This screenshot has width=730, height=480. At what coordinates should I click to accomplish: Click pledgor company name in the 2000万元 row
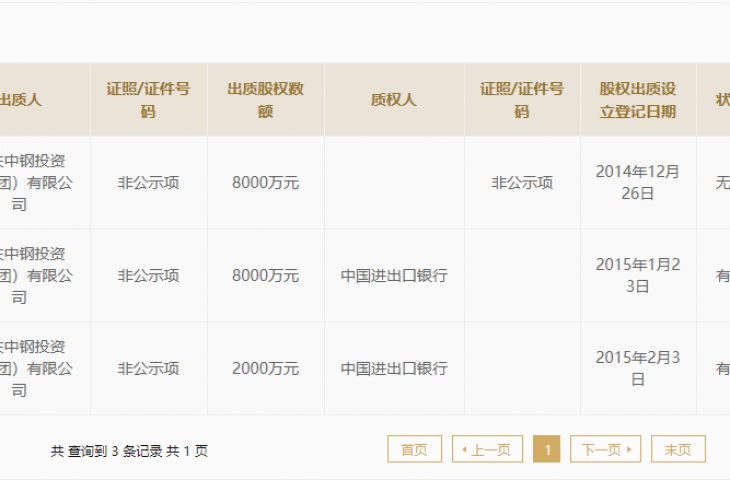tap(36, 368)
